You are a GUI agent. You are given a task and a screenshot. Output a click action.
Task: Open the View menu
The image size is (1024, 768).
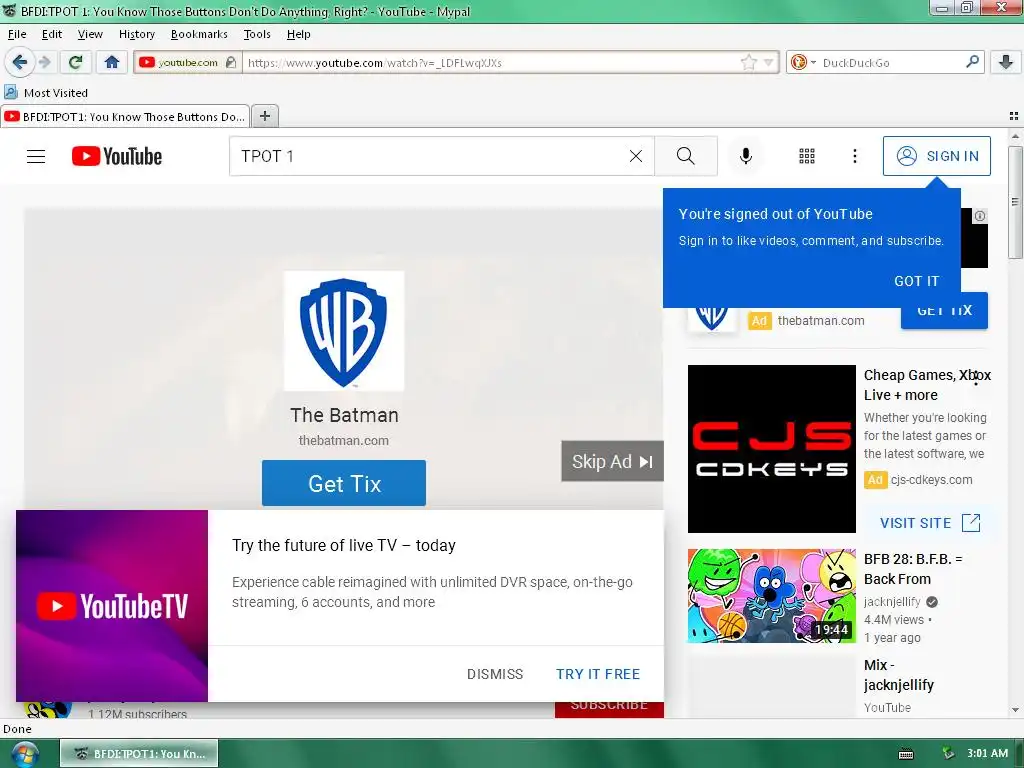pos(90,34)
